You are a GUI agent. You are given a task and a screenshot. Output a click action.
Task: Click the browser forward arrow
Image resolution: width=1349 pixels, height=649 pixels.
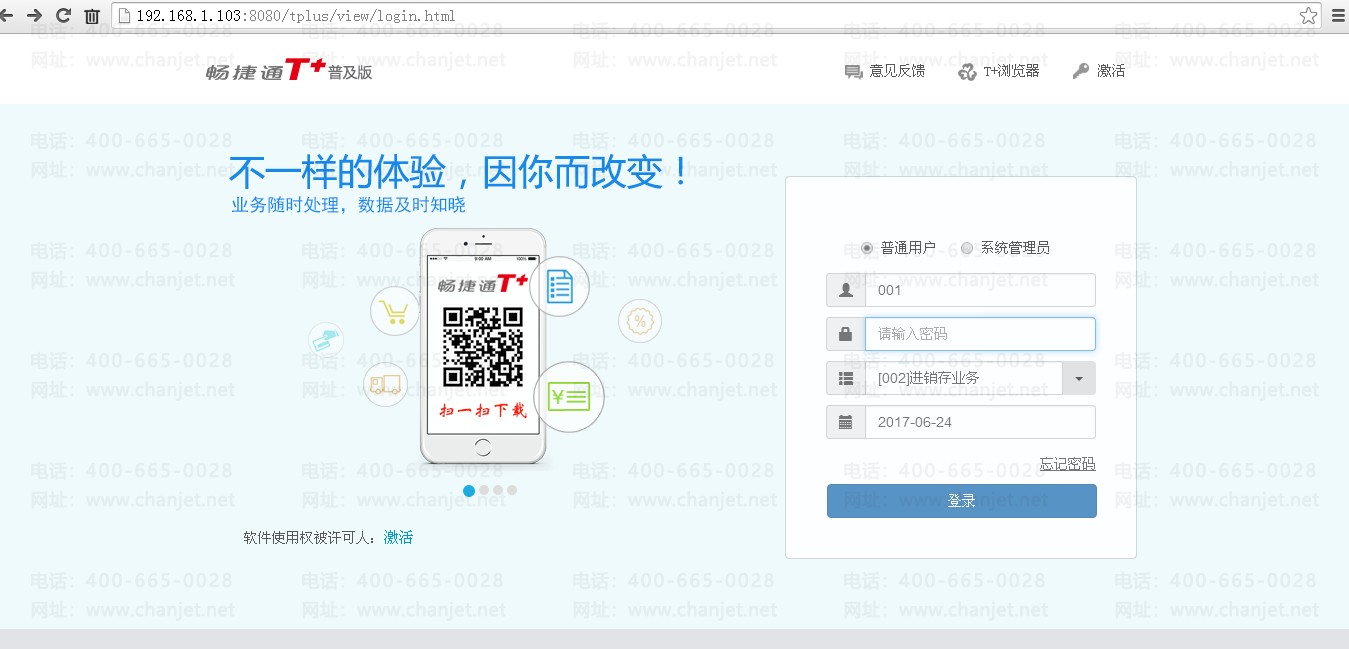(35, 15)
